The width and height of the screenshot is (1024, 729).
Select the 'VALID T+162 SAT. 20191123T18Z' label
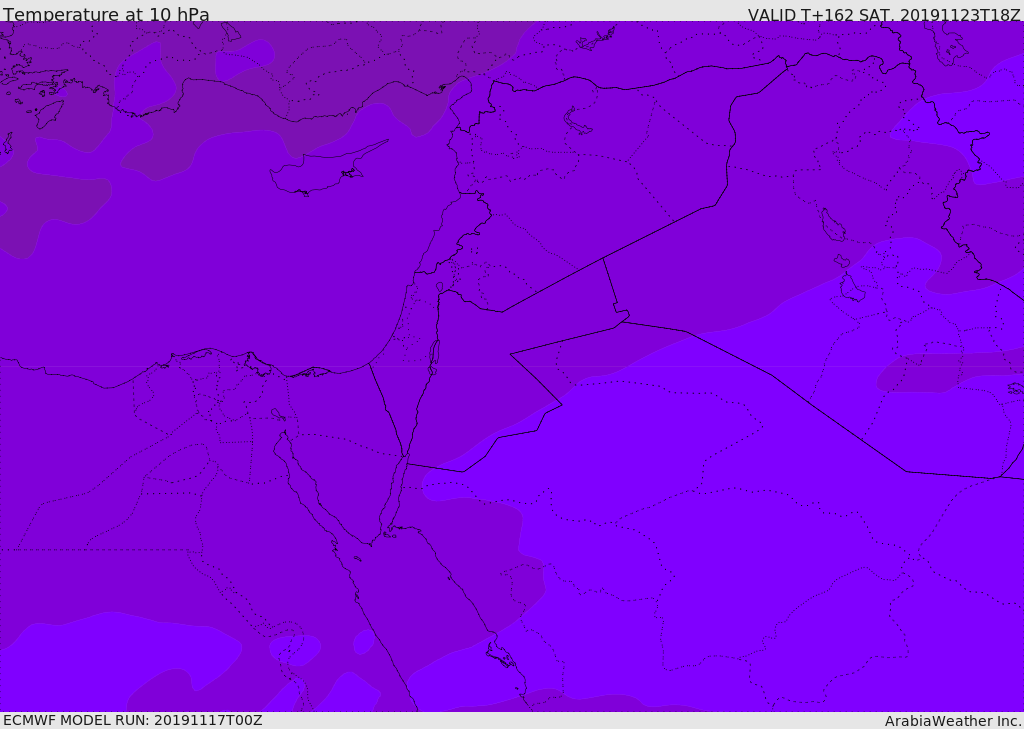[884, 14]
